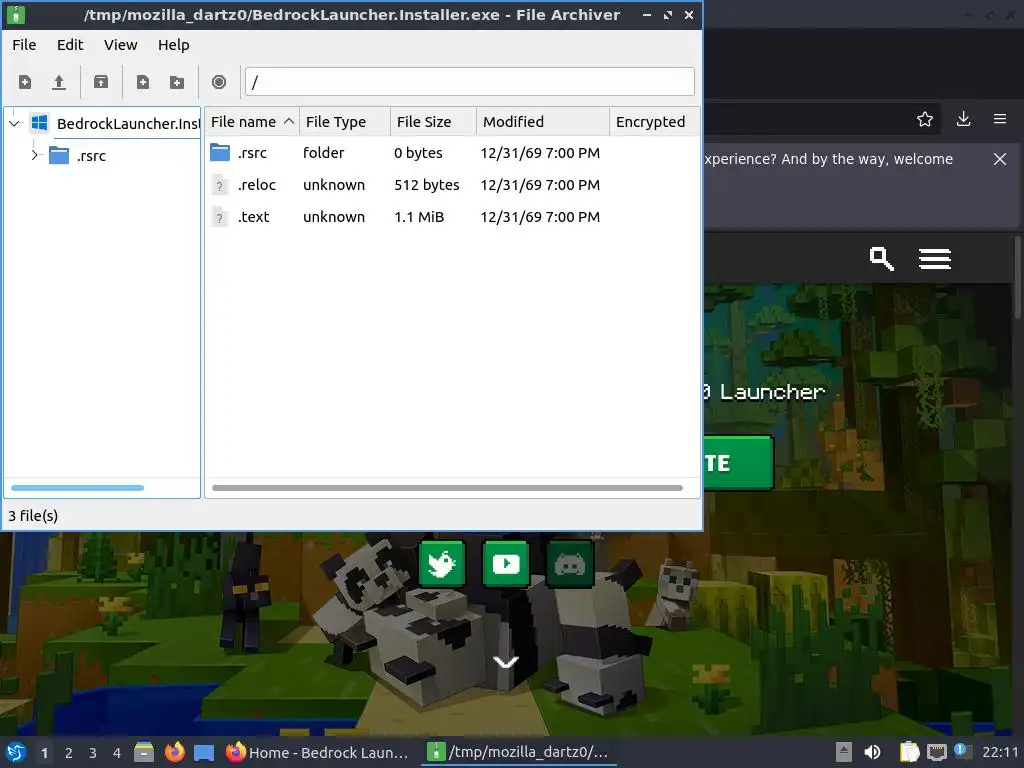This screenshot has width=1024, height=768.
Task: Sort by Encrypted column header
Action: coord(654,122)
